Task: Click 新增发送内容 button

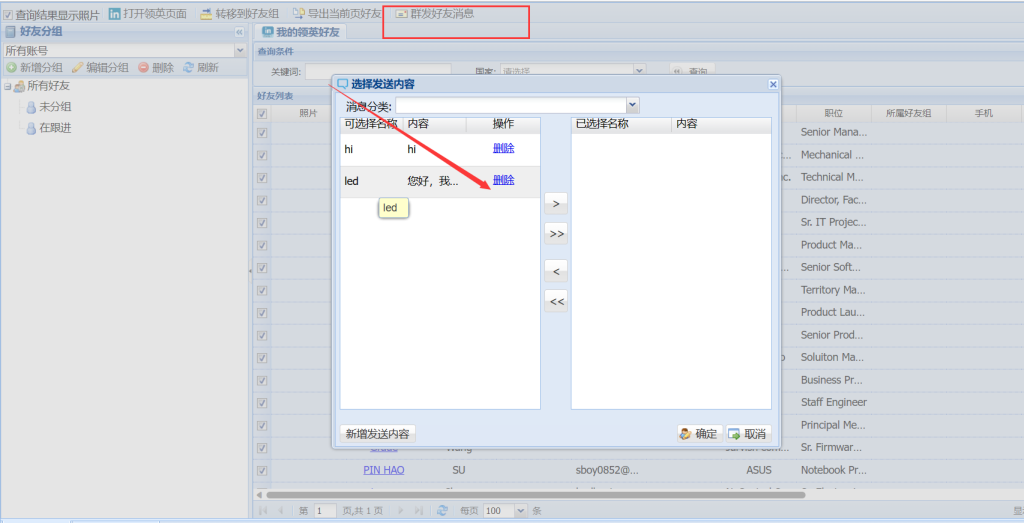Action: tap(377, 434)
